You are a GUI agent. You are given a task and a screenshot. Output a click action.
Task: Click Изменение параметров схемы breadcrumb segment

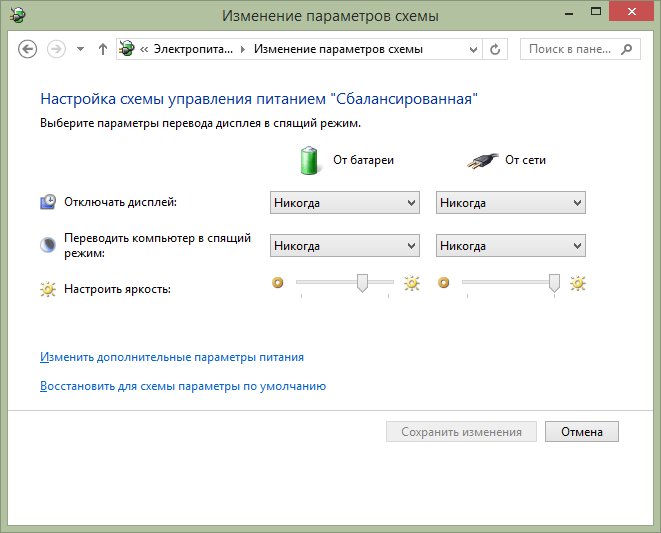(338, 49)
